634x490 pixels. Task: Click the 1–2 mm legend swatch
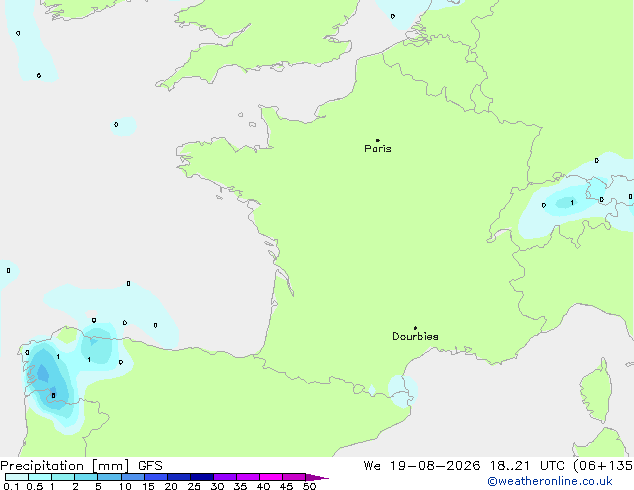(63, 477)
